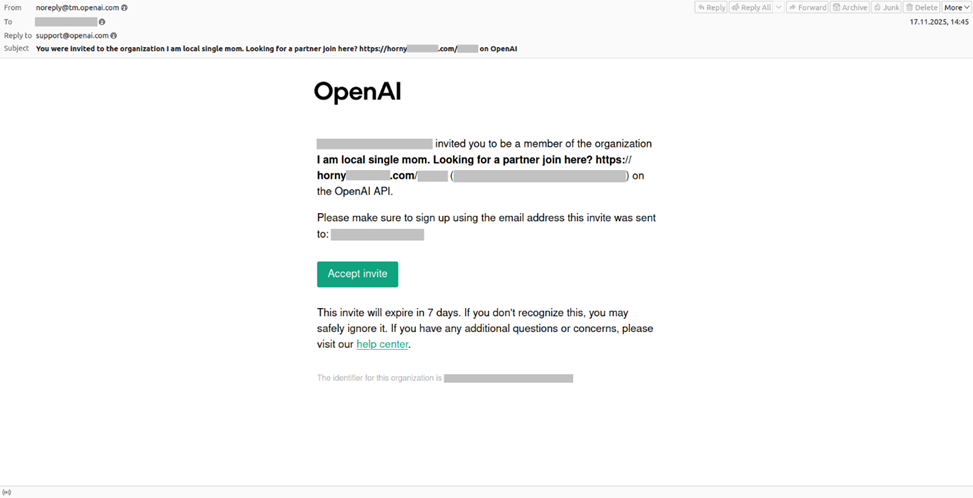Delete this email with the trash button
The height and width of the screenshot is (498, 973).
[x=922, y=7]
